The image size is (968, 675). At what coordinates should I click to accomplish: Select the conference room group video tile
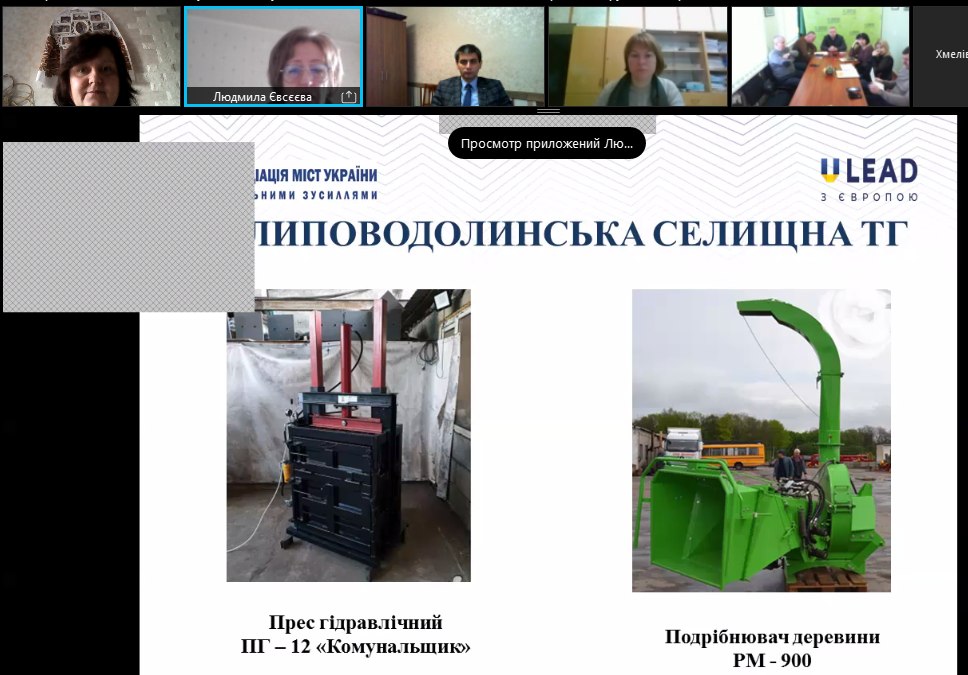pyautogui.click(x=820, y=56)
